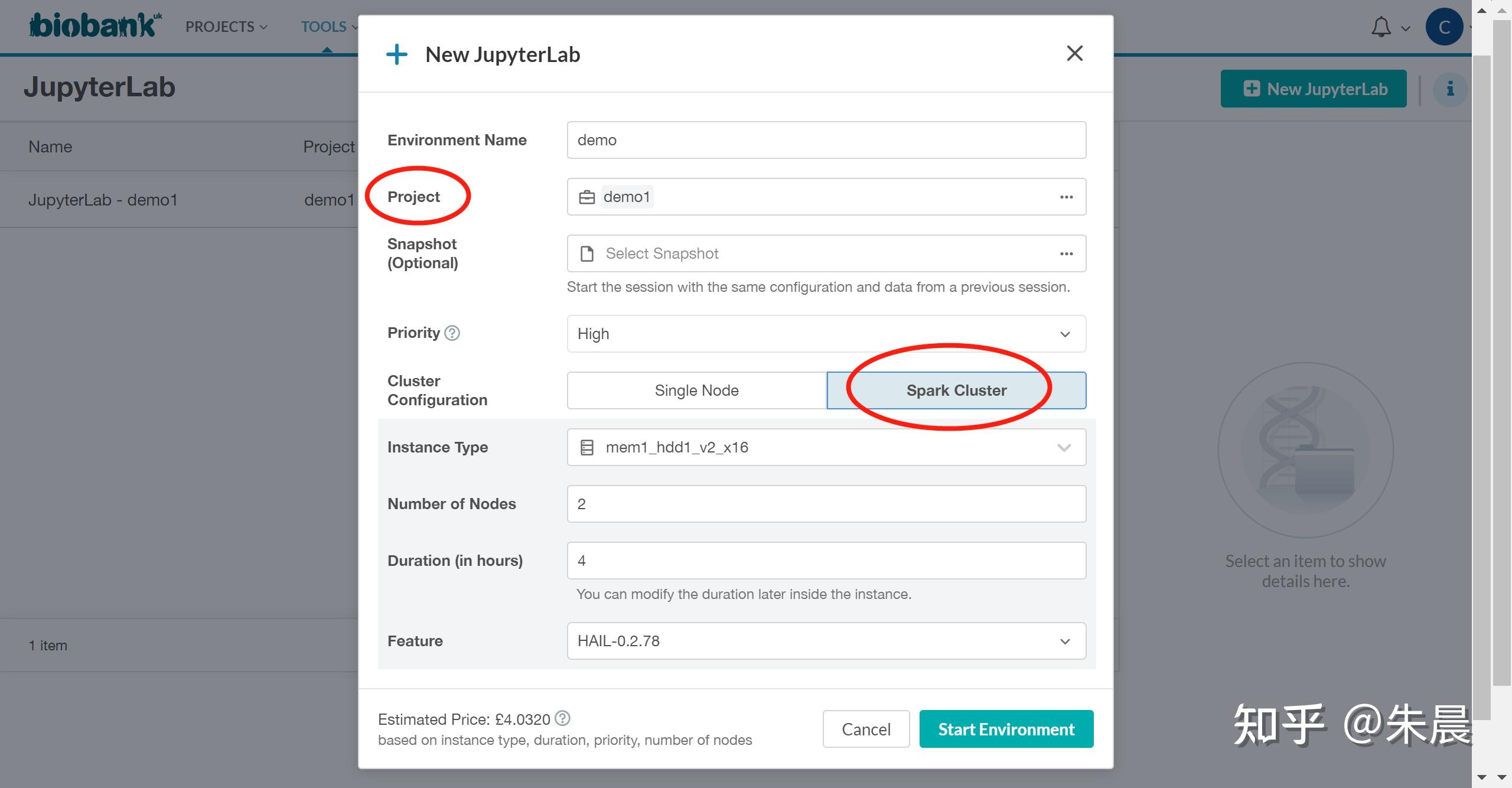Click the Priority help question-mark icon
Viewport: 1512px width, 788px height.
point(452,333)
